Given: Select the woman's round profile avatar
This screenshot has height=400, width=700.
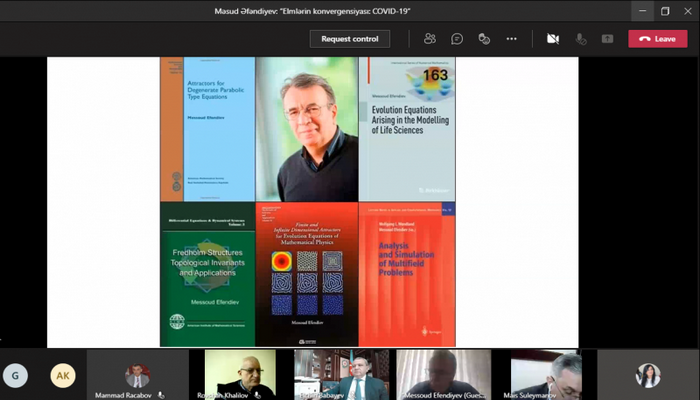Looking at the screenshot, I should [x=648, y=375].
